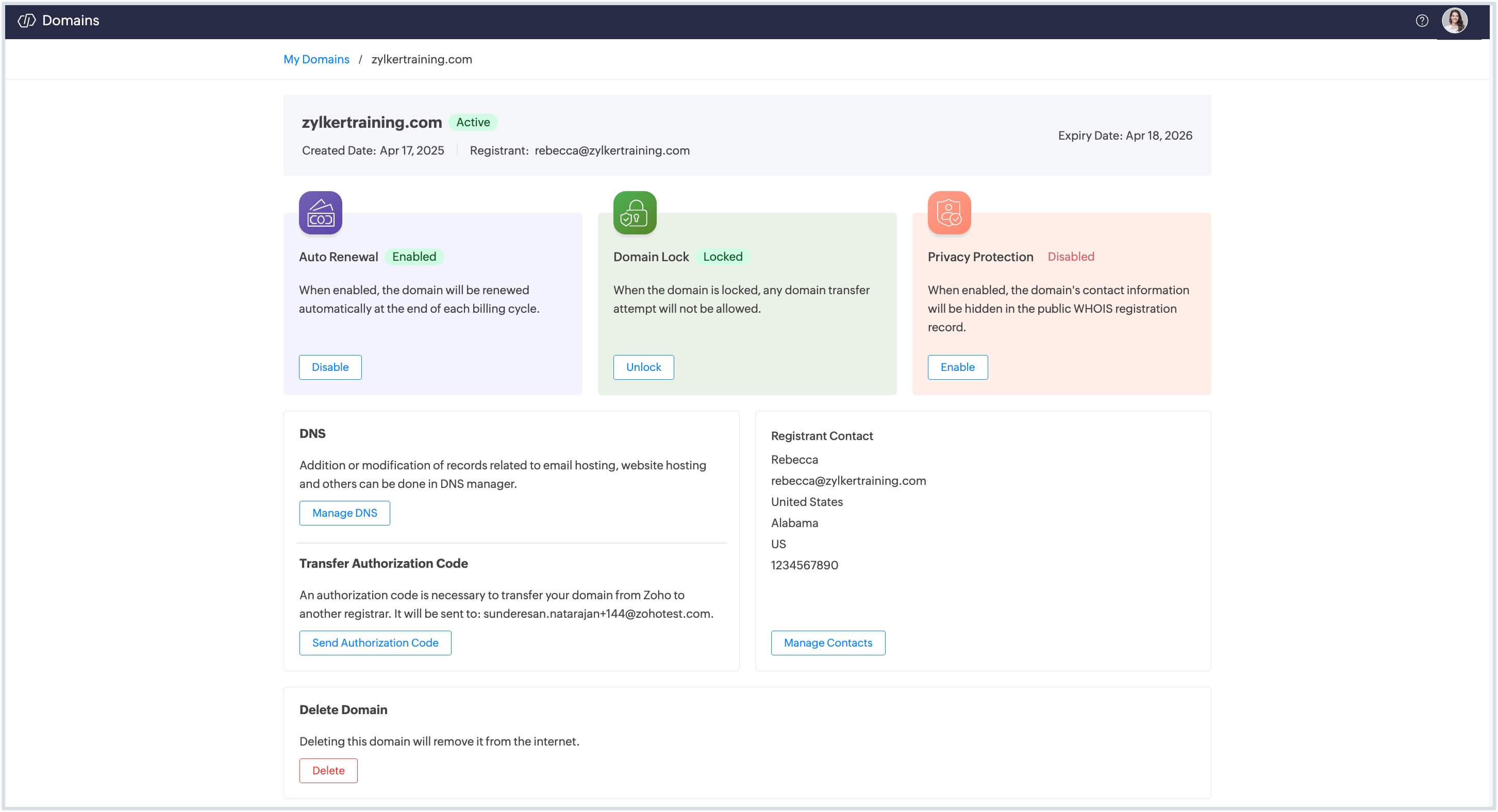Click the Auto Renewal card icon

(321, 213)
